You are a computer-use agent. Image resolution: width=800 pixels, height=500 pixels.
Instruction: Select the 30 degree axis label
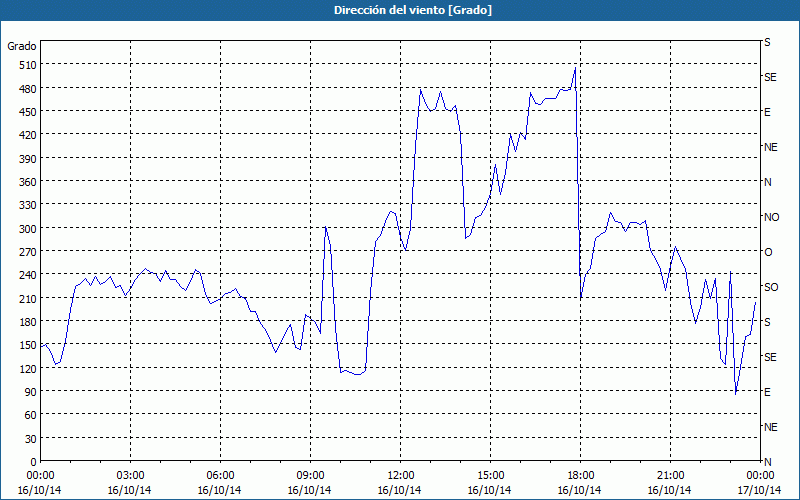[31, 439]
